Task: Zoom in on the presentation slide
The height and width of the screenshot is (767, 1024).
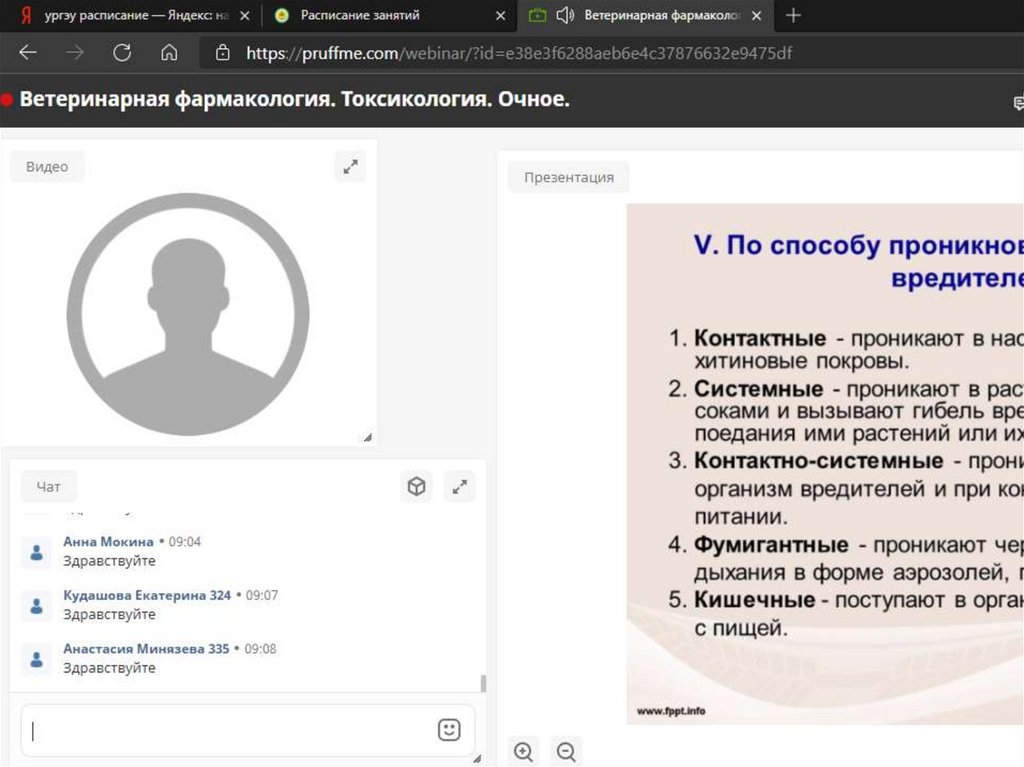Action: point(523,751)
